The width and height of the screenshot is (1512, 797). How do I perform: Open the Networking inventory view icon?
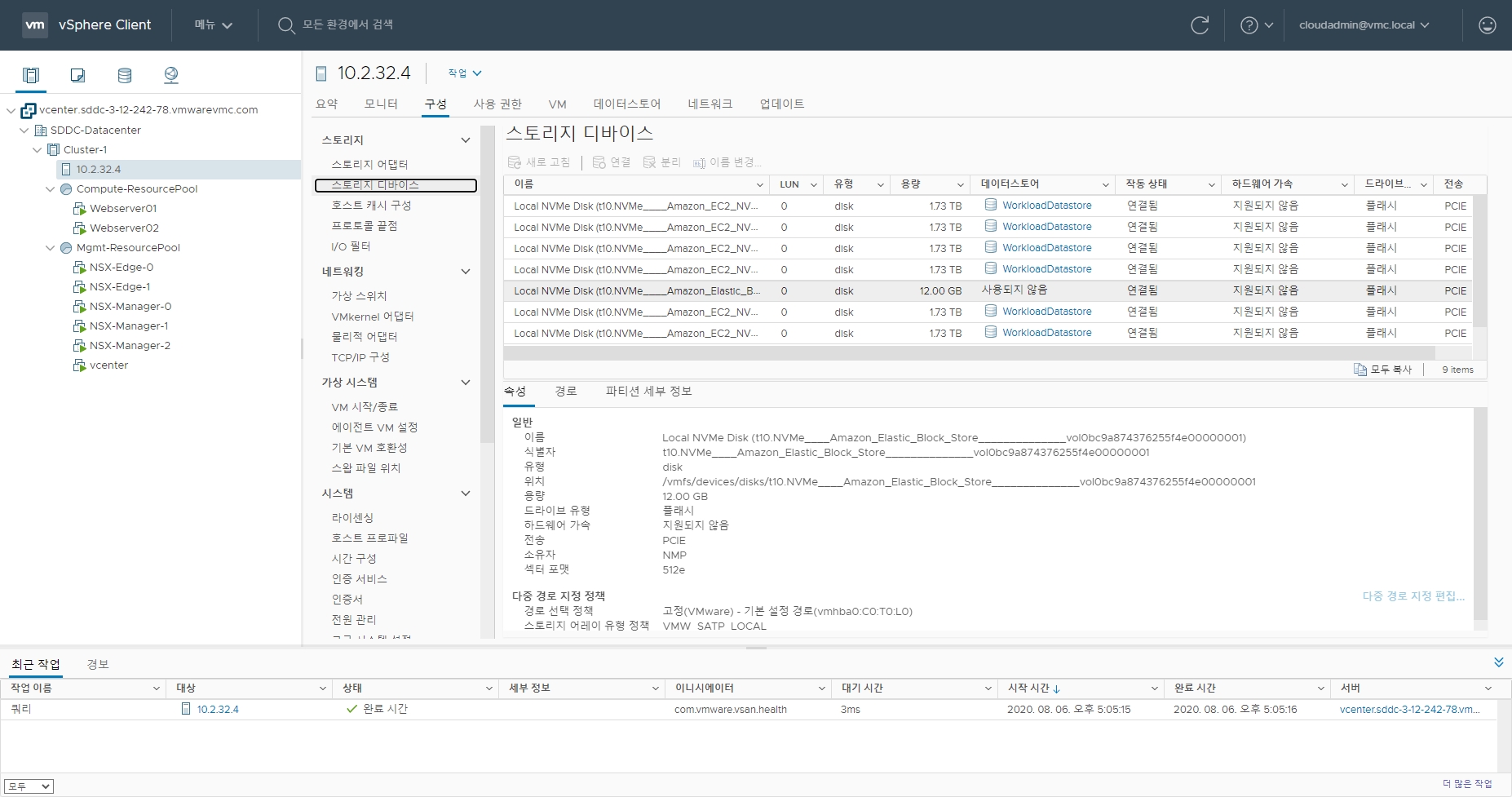171,75
